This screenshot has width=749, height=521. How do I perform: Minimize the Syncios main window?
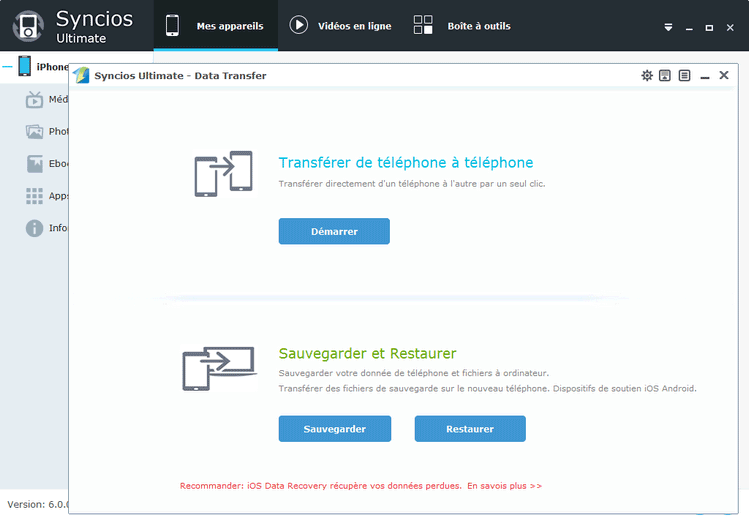click(x=689, y=28)
